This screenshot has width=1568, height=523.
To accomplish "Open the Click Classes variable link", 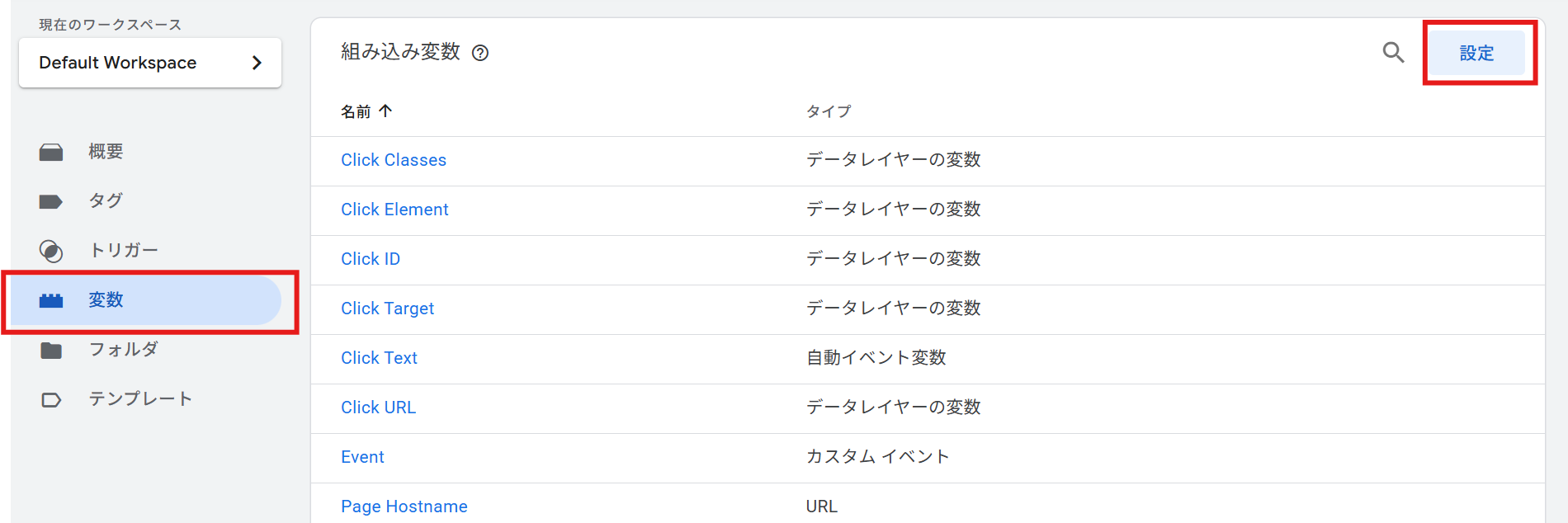I will coord(394,160).
